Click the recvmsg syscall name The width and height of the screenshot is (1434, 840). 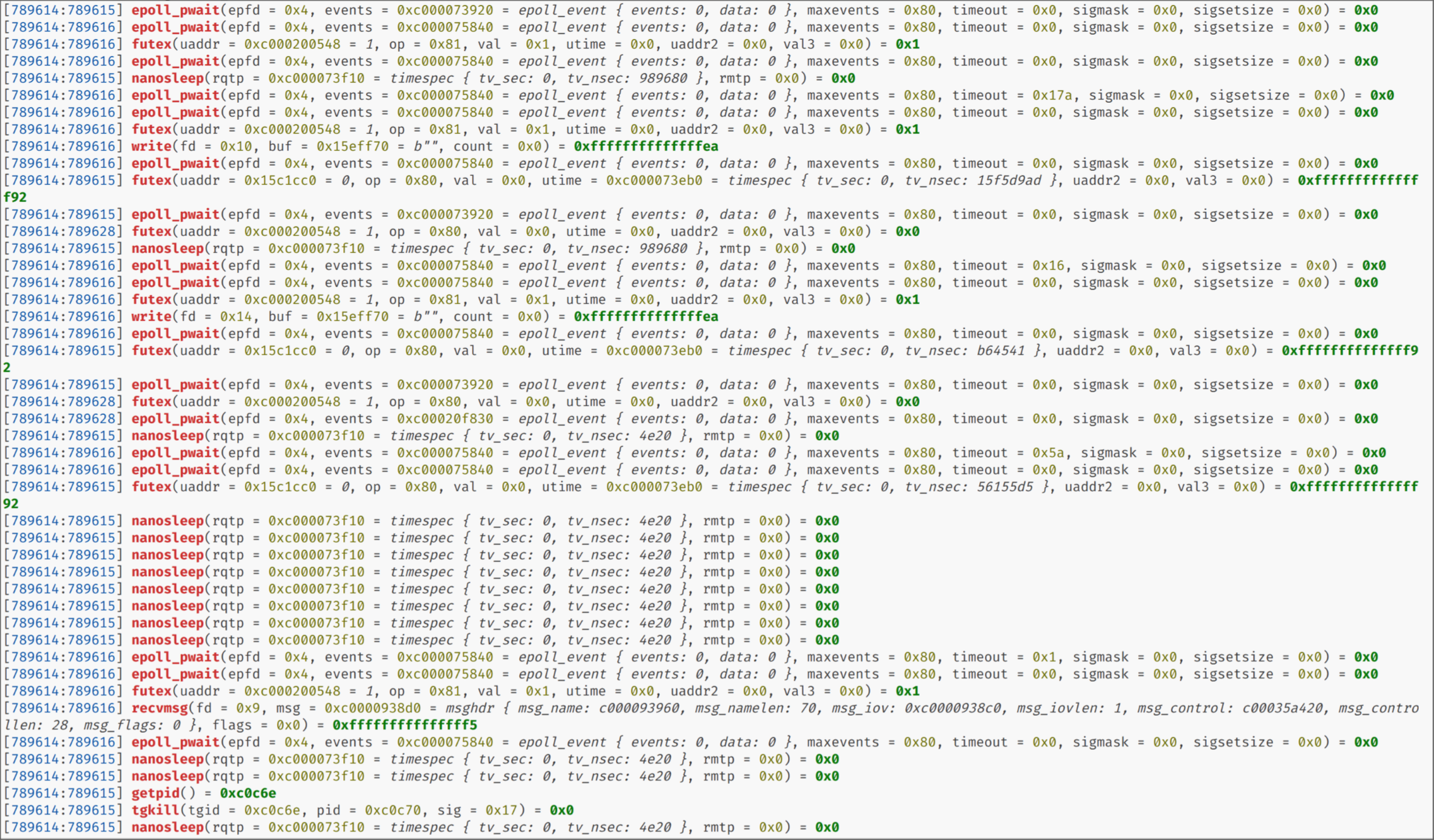(x=158, y=708)
